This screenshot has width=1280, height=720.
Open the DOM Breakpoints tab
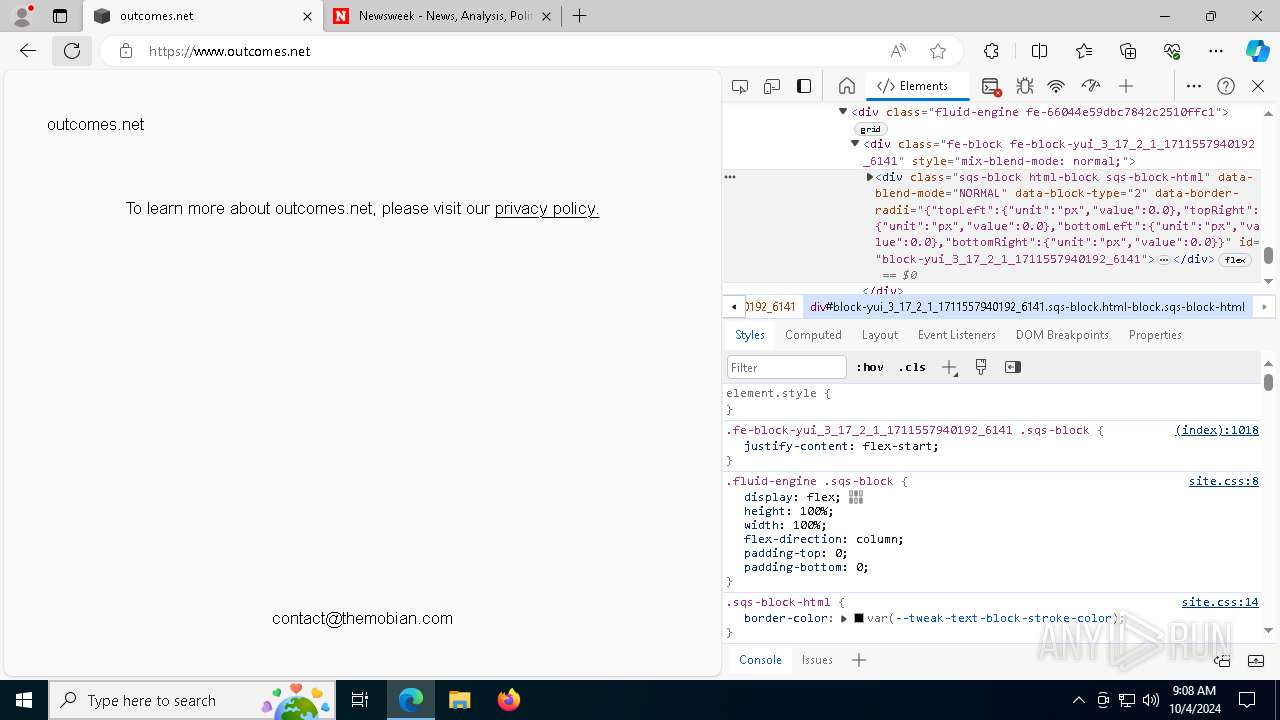pyautogui.click(x=1062, y=335)
